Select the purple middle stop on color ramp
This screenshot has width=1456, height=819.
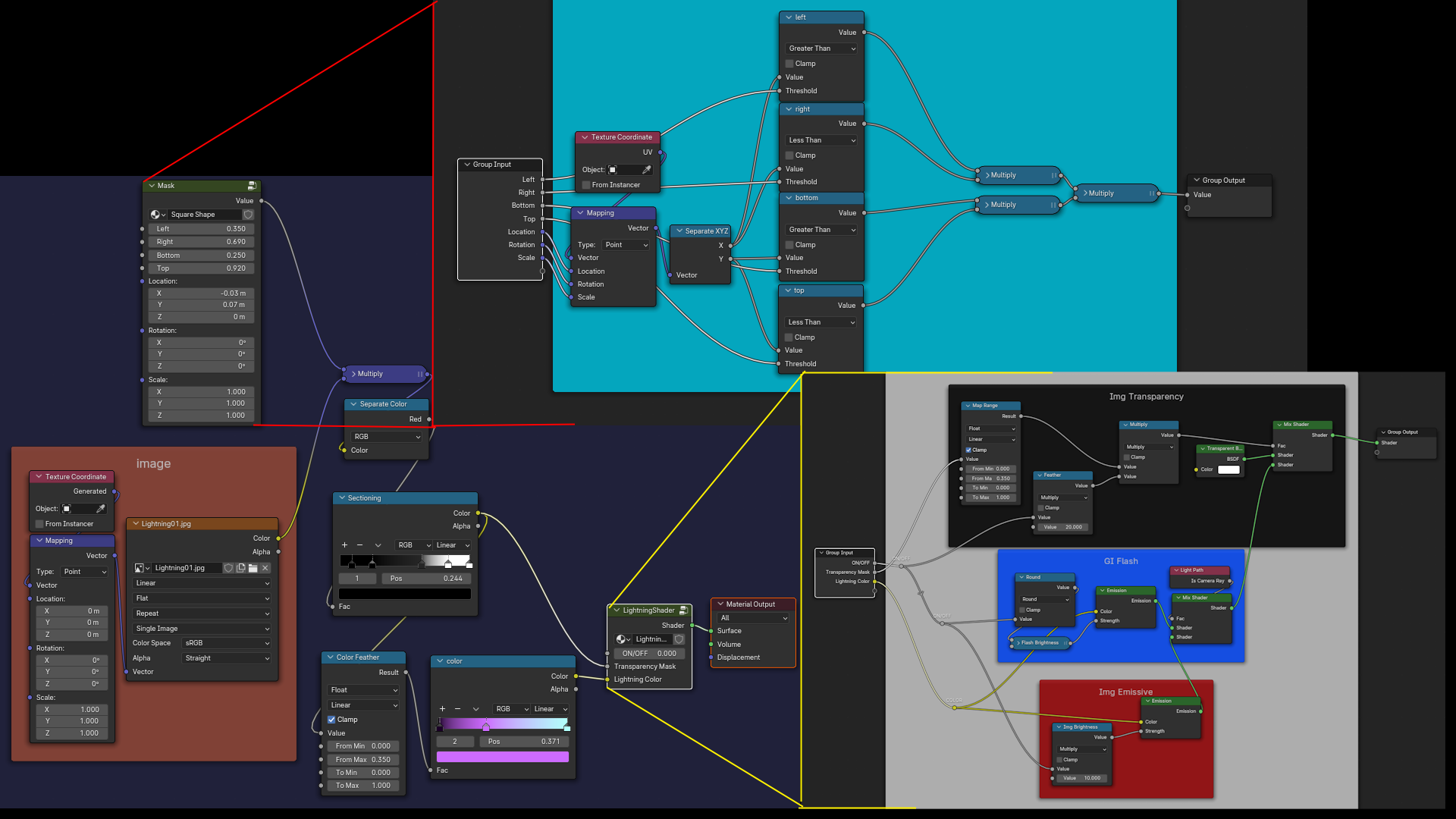(x=486, y=727)
